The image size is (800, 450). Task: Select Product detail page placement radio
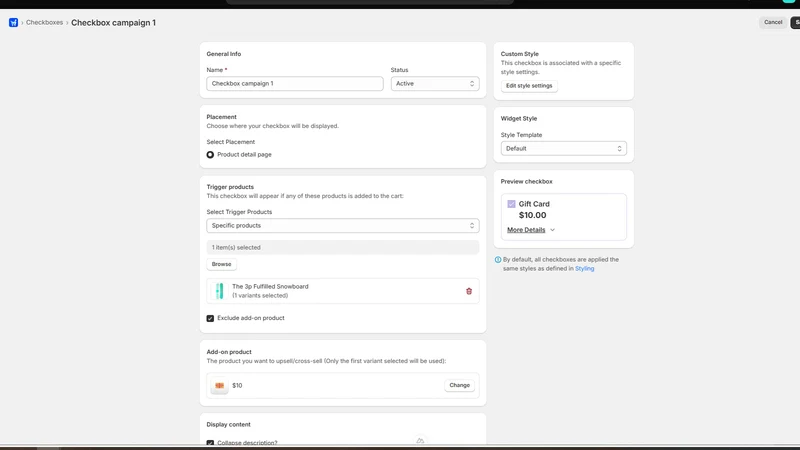(x=210, y=155)
